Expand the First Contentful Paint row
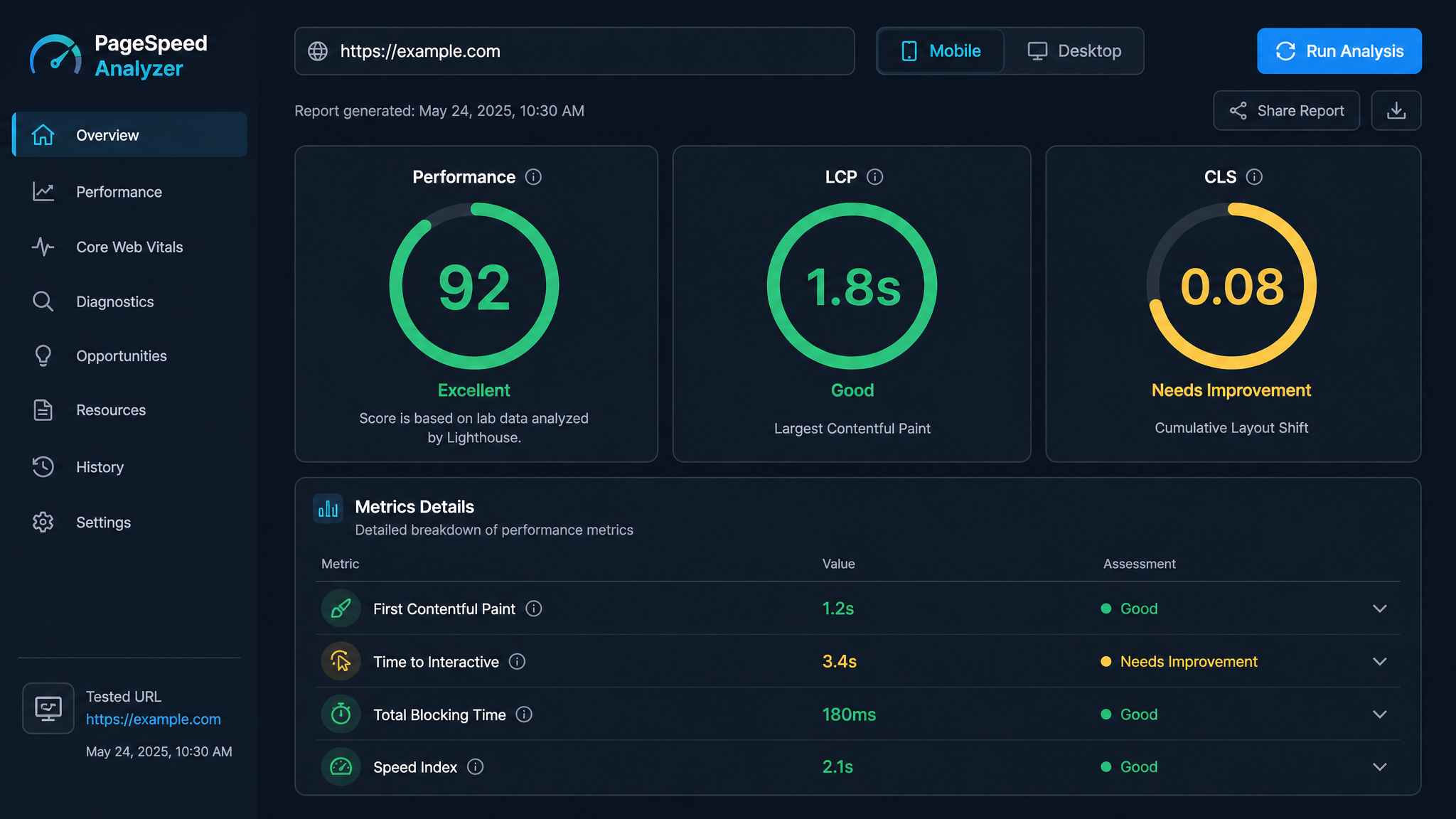 click(1380, 609)
